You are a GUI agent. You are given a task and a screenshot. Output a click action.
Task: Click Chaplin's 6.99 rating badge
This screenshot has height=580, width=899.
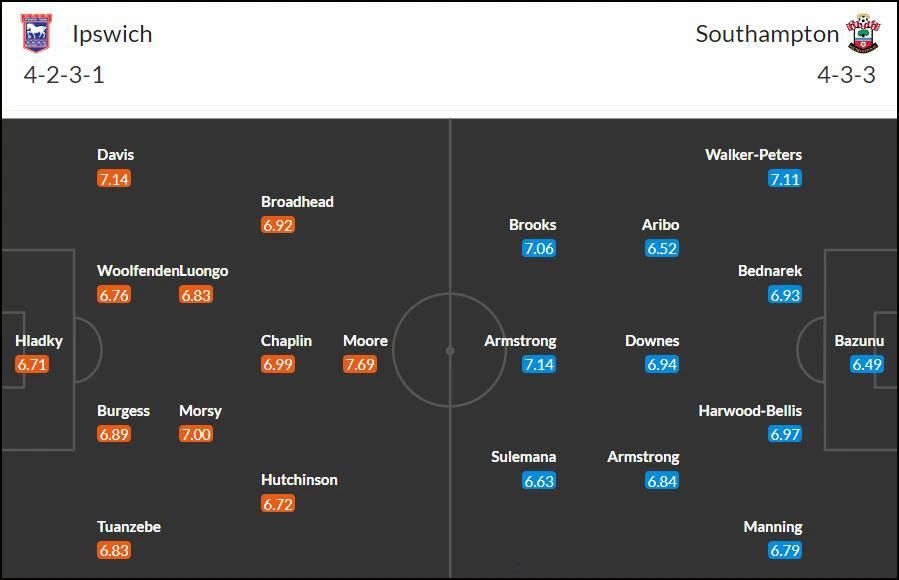click(277, 364)
